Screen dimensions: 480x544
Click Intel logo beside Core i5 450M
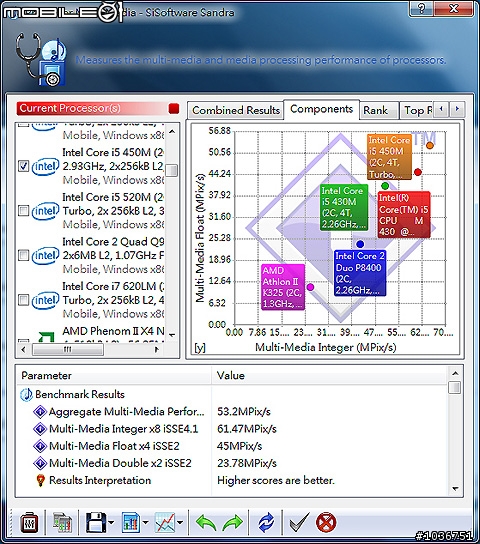point(45,167)
